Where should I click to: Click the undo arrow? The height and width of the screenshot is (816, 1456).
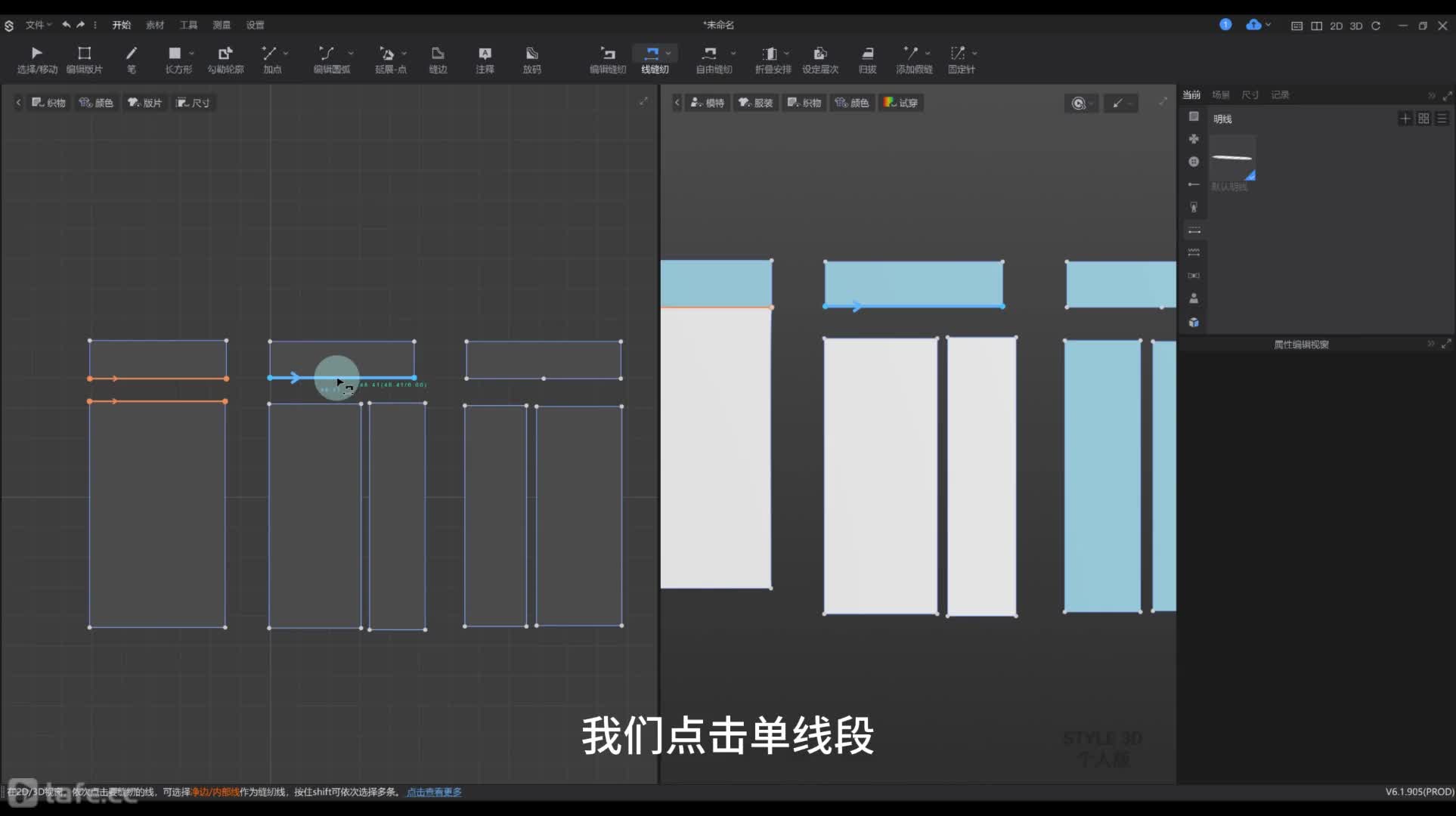(x=67, y=25)
